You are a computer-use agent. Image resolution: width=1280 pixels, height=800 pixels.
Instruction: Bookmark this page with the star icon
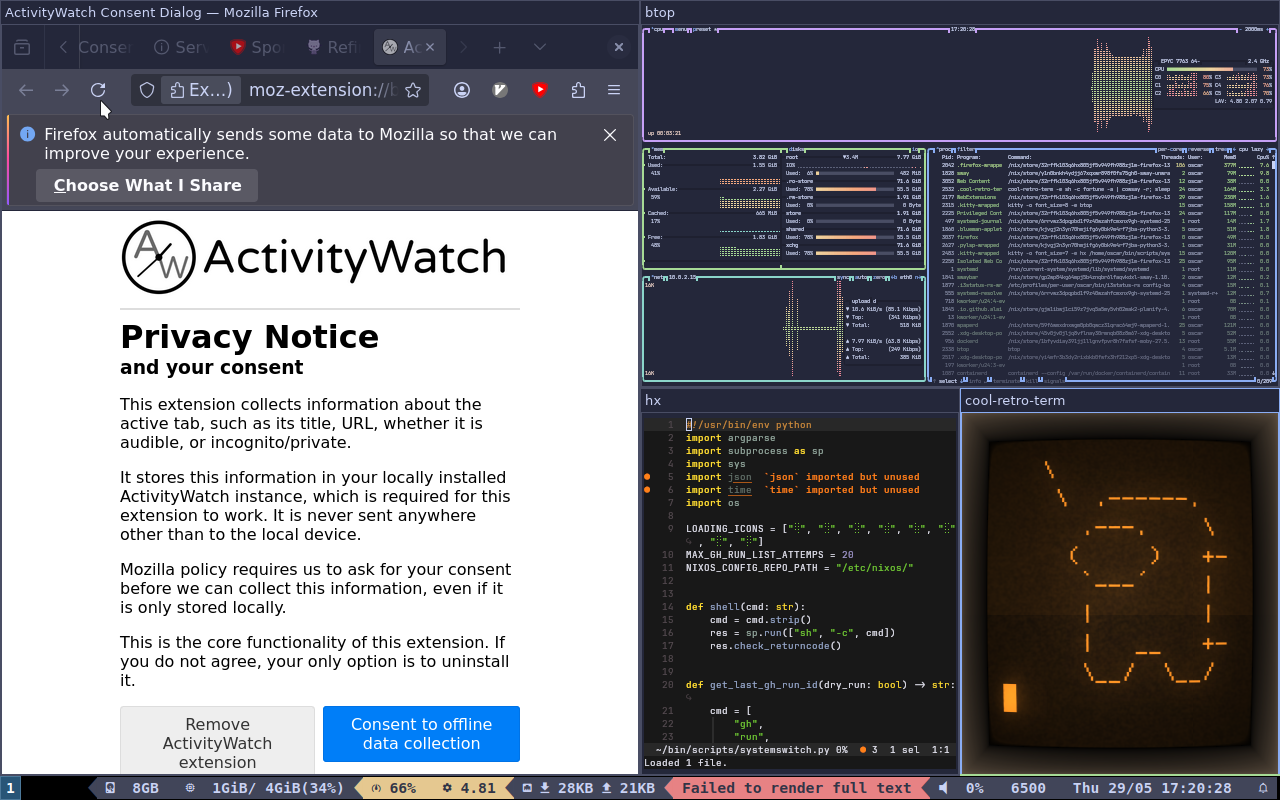[x=412, y=90]
